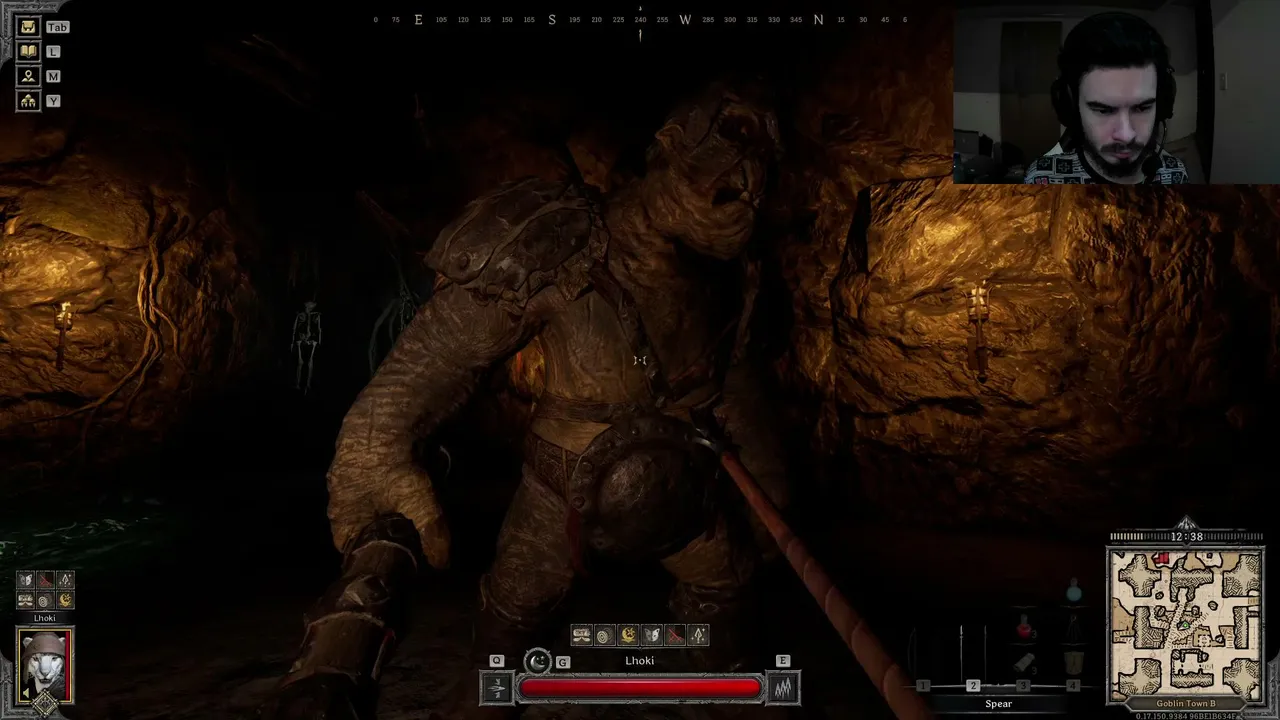This screenshot has width=1280, height=720.
Task: Click the blue potion flask icon
Action: [x=1074, y=592]
